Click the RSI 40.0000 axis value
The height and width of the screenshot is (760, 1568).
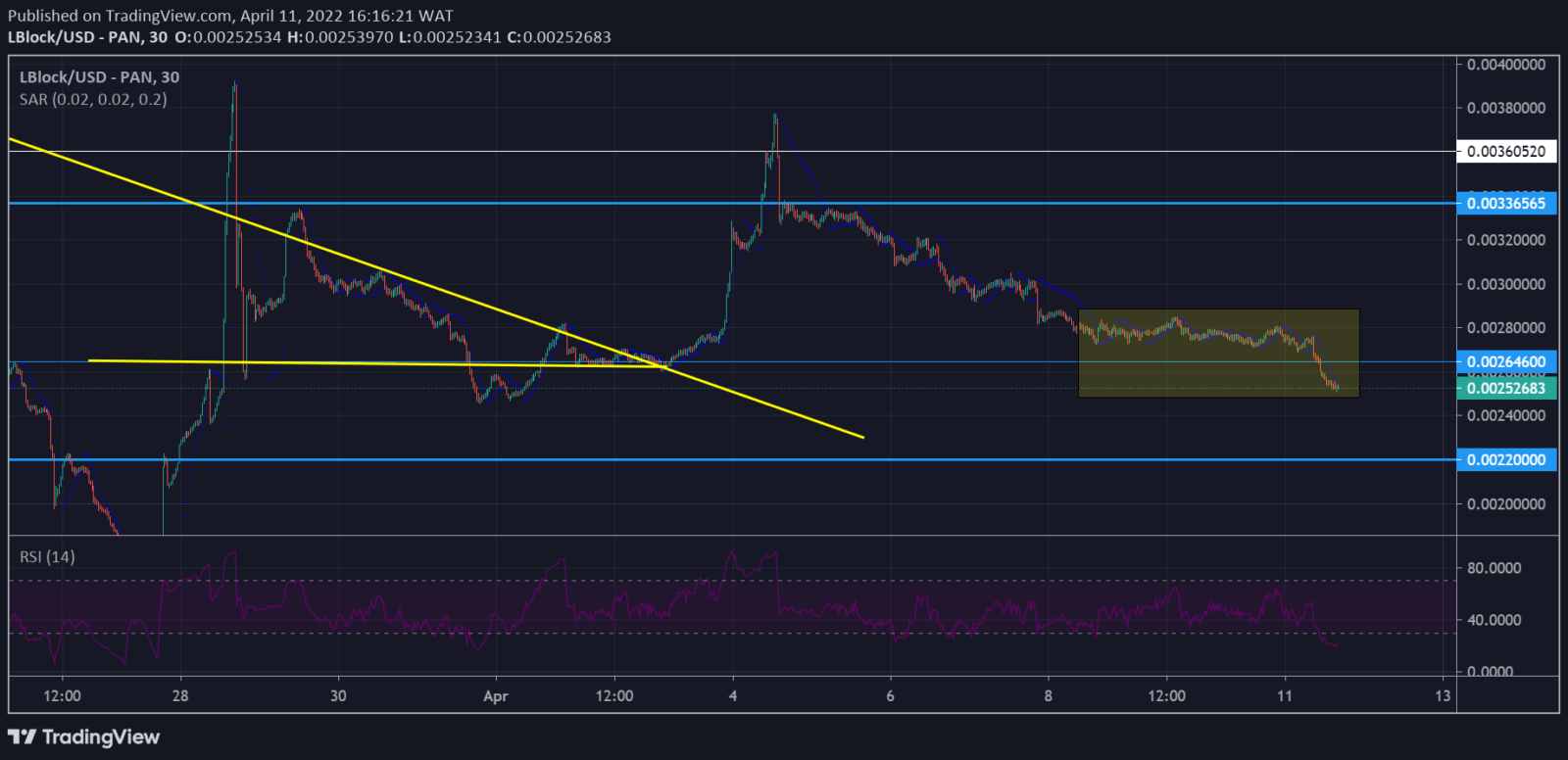click(x=1494, y=620)
